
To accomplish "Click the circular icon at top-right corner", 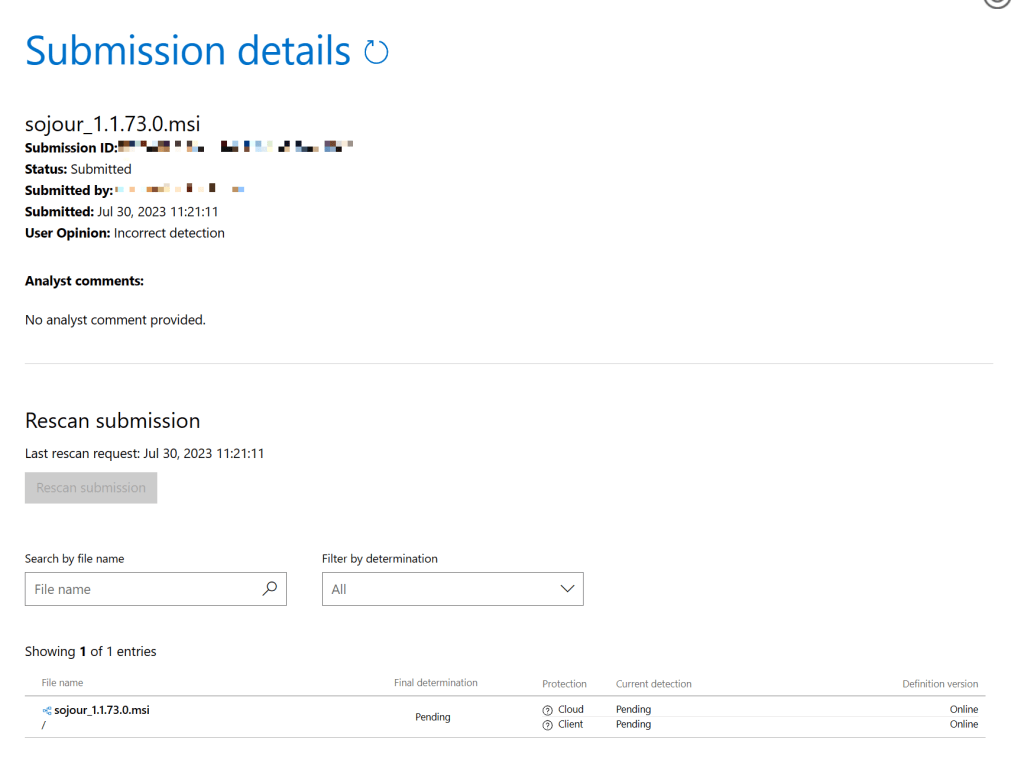I will pos(997,3).
